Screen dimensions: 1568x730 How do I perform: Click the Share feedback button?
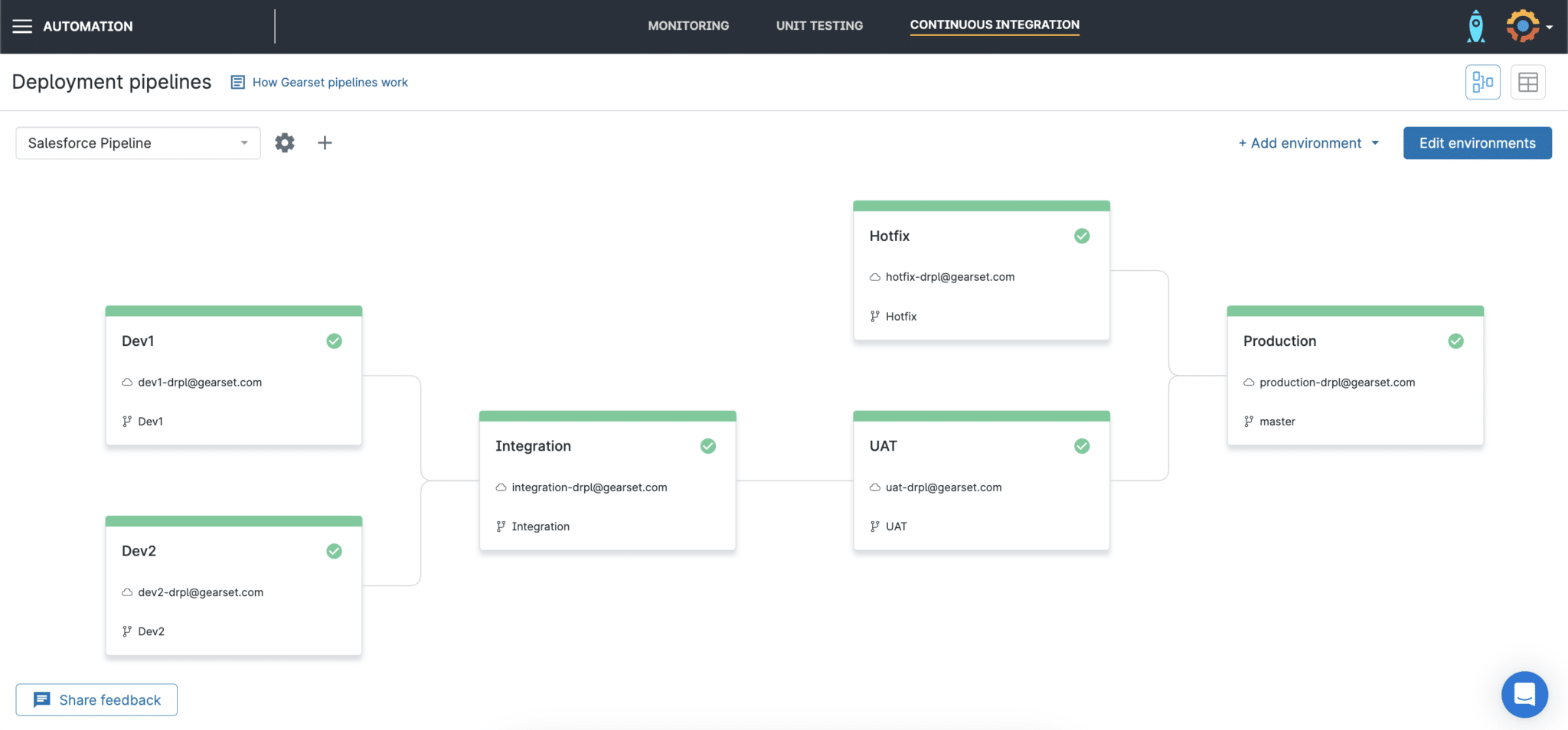[x=96, y=699]
